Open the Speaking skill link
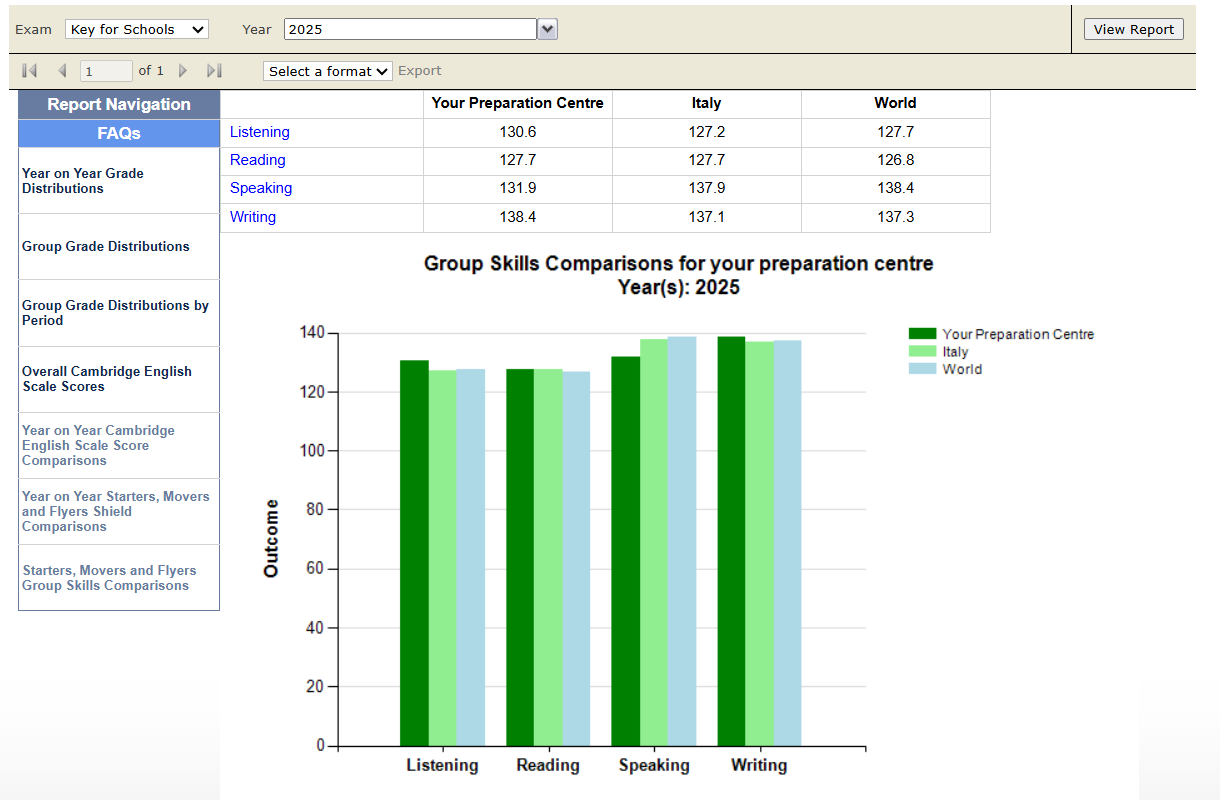The width and height of the screenshot is (1220, 800). [261, 188]
